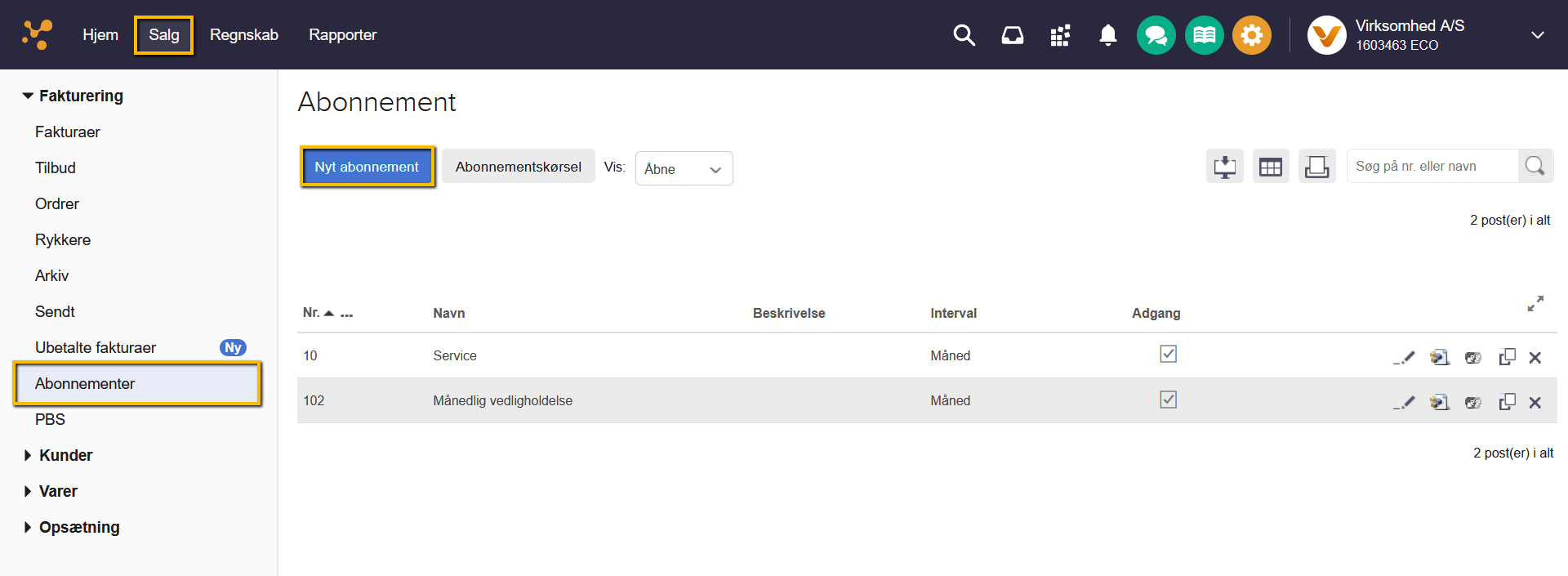Open the inbox tray icon
Image resolution: width=1568 pixels, height=576 pixels.
point(1012,35)
